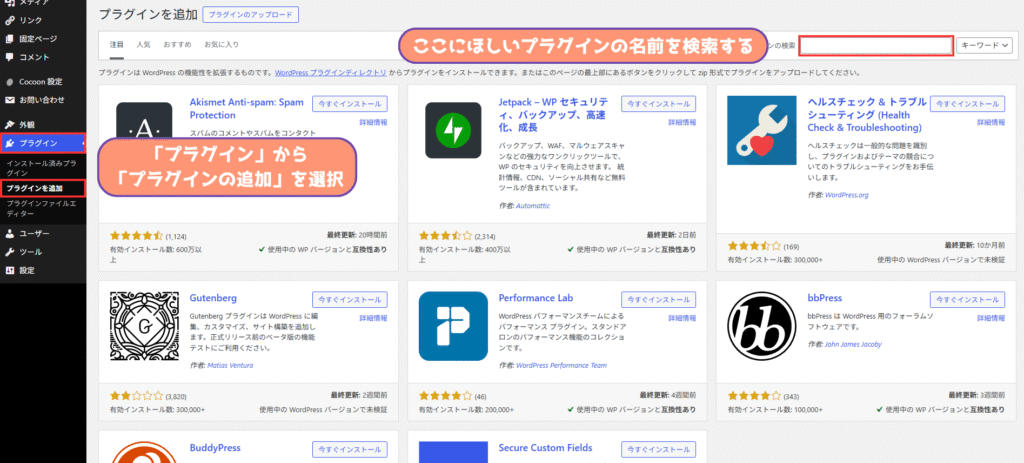Open Jetpack plugin title link

pos(553,115)
